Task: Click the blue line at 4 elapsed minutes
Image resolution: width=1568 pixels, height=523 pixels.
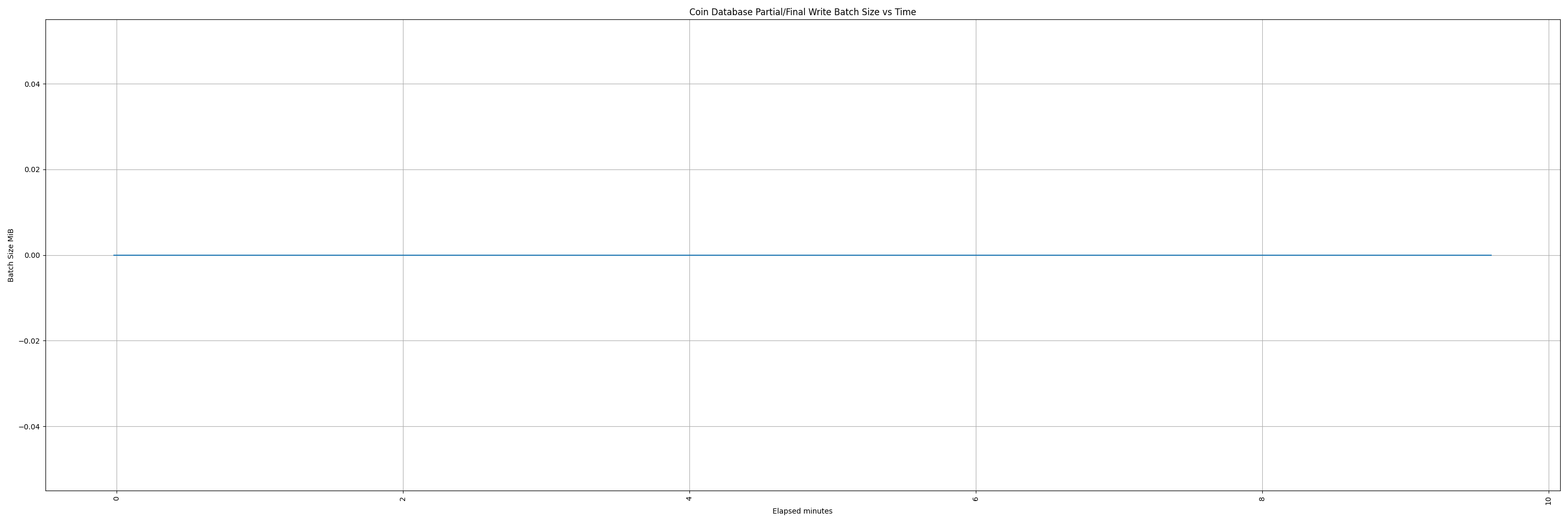Action: [689, 255]
